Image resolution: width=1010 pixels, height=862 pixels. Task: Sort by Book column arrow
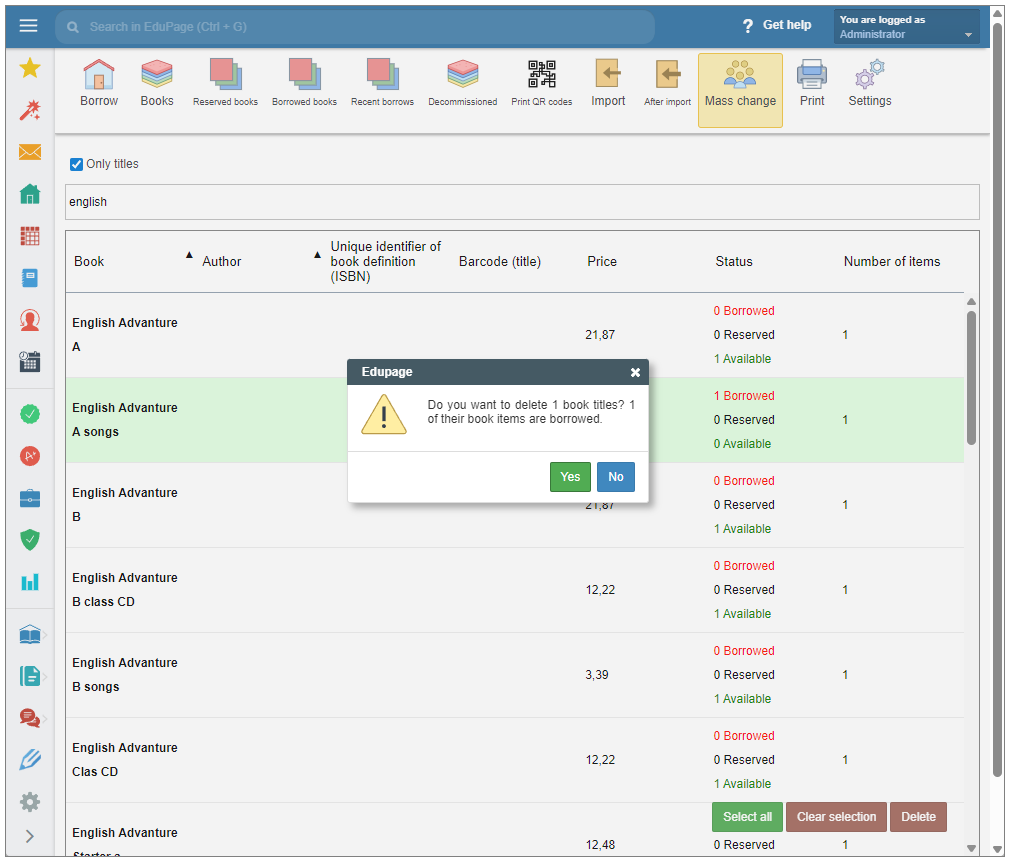(x=189, y=256)
